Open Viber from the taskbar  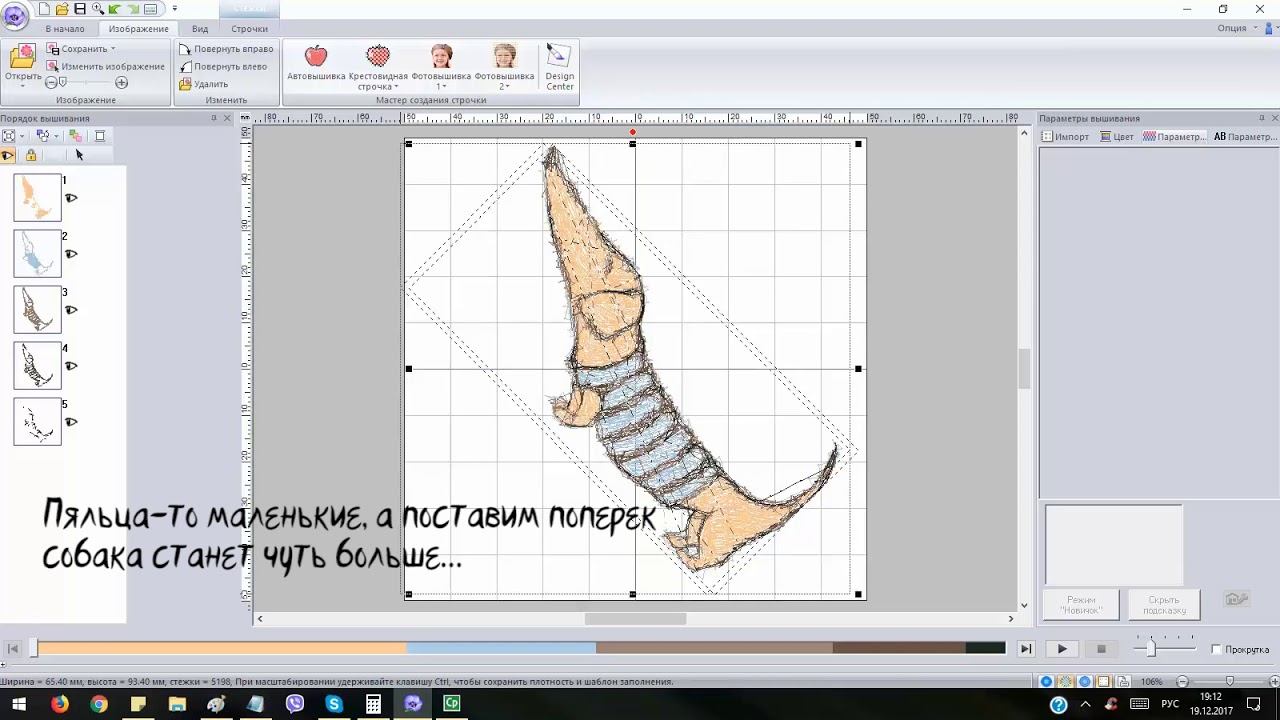coord(295,704)
